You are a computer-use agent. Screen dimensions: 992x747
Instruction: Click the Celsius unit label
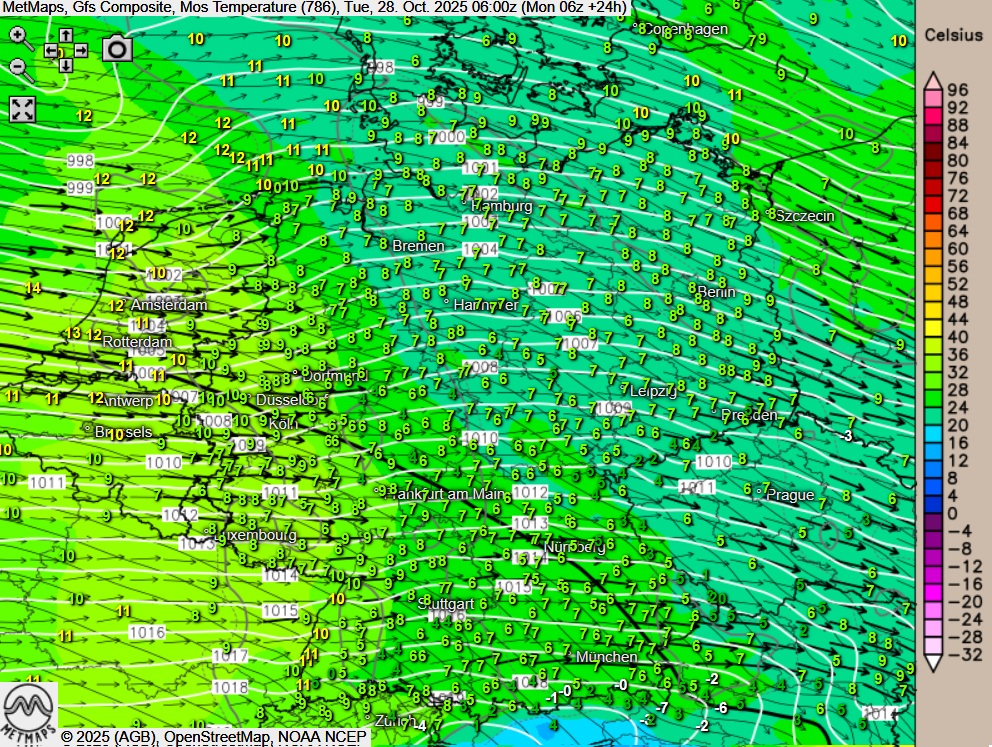pyautogui.click(x=953, y=34)
